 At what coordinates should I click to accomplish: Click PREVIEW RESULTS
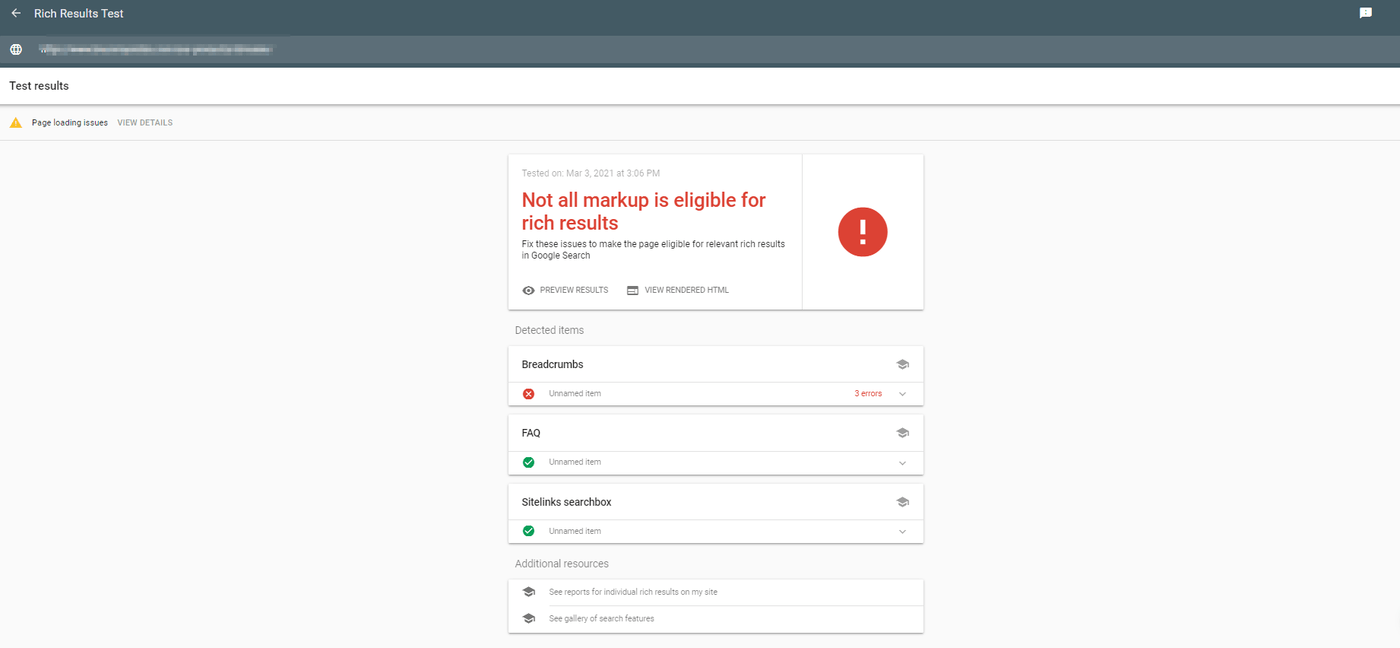(x=573, y=290)
